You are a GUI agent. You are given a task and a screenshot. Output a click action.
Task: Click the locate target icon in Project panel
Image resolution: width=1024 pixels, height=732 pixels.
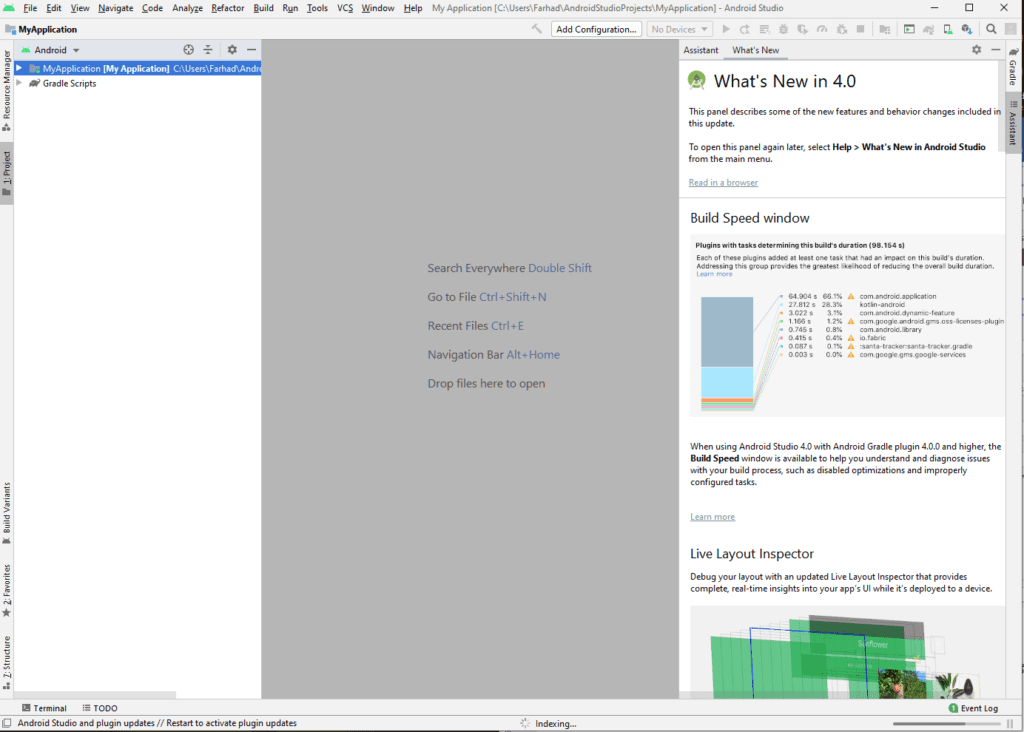point(189,49)
